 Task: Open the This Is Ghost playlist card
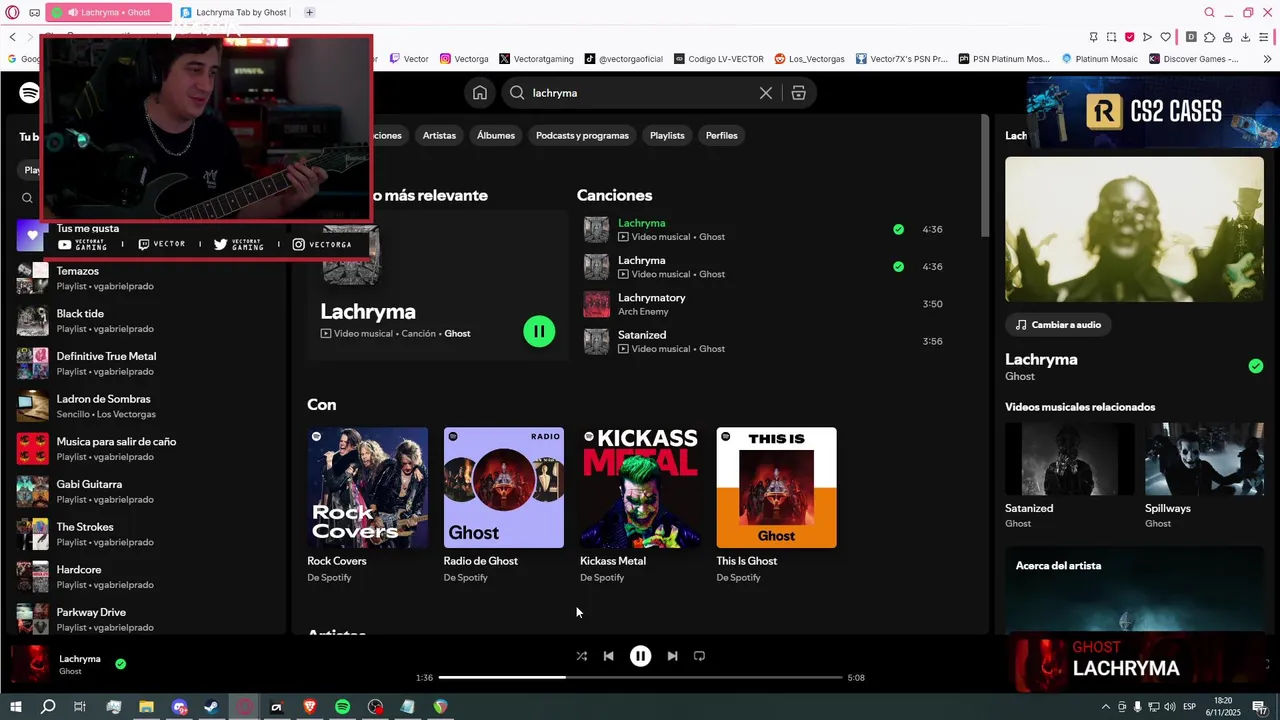pyautogui.click(x=776, y=506)
